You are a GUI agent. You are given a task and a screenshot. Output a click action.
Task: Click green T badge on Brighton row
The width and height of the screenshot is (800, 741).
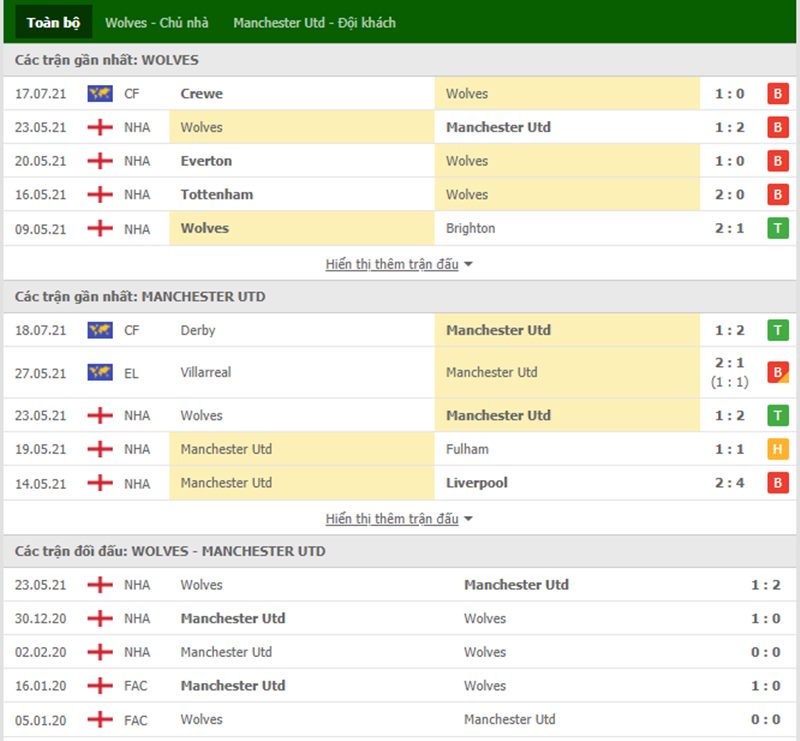pyautogui.click(x=778, y=229)
